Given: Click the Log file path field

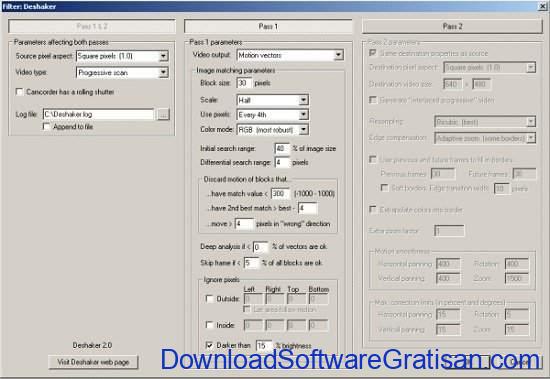Looking at the screenshot, I should (98, 114).
